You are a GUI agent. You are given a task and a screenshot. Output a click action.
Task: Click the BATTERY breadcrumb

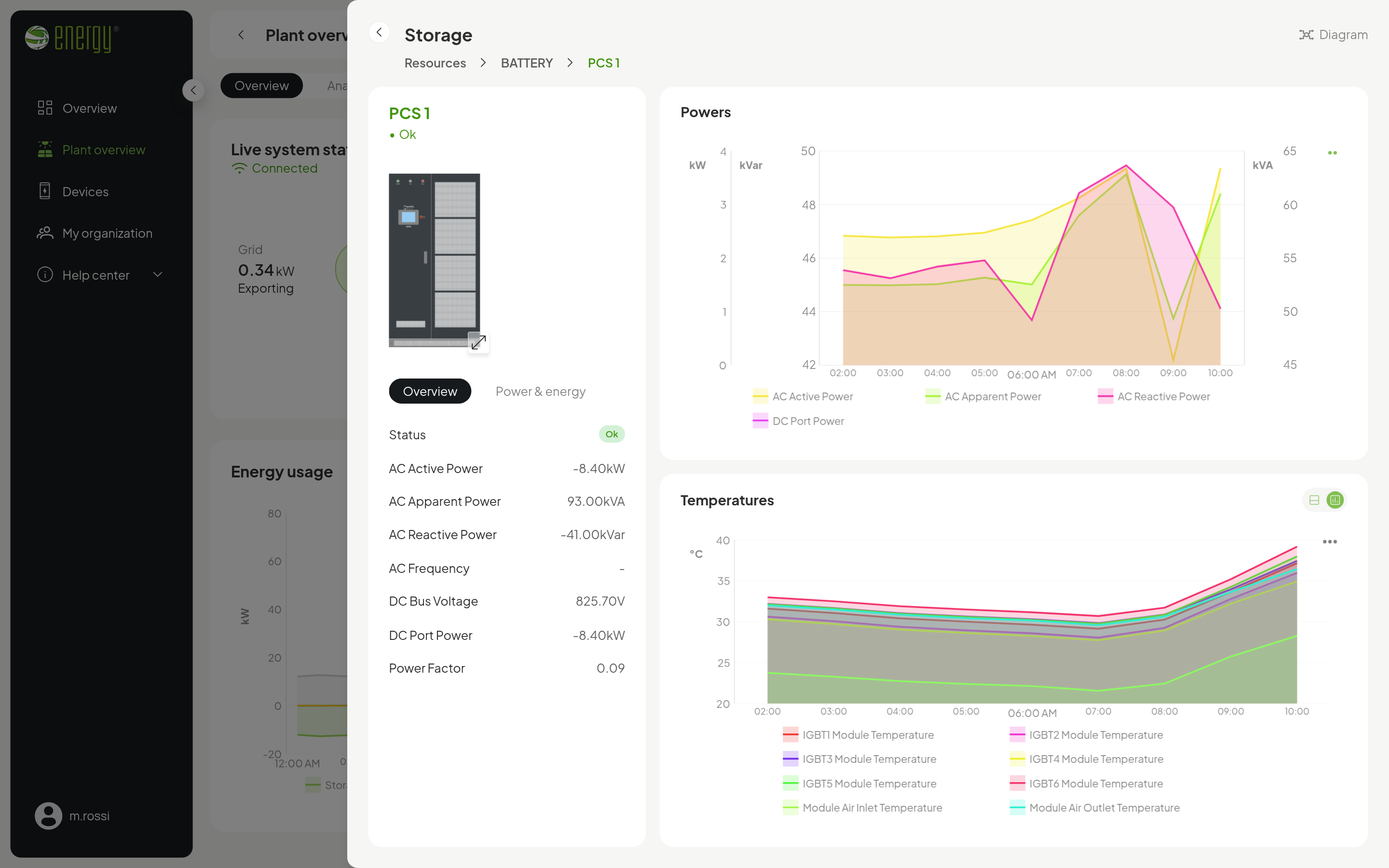(x=526, y=63)
